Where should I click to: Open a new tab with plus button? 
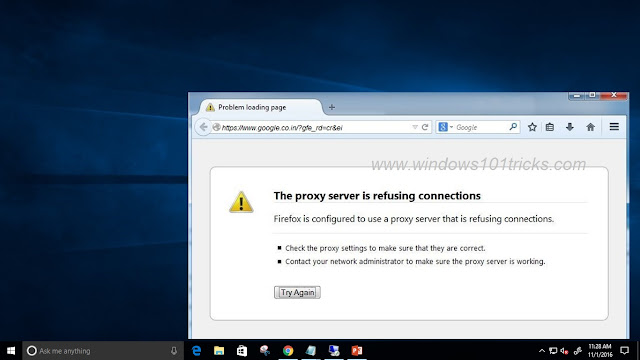coord(331,107)
